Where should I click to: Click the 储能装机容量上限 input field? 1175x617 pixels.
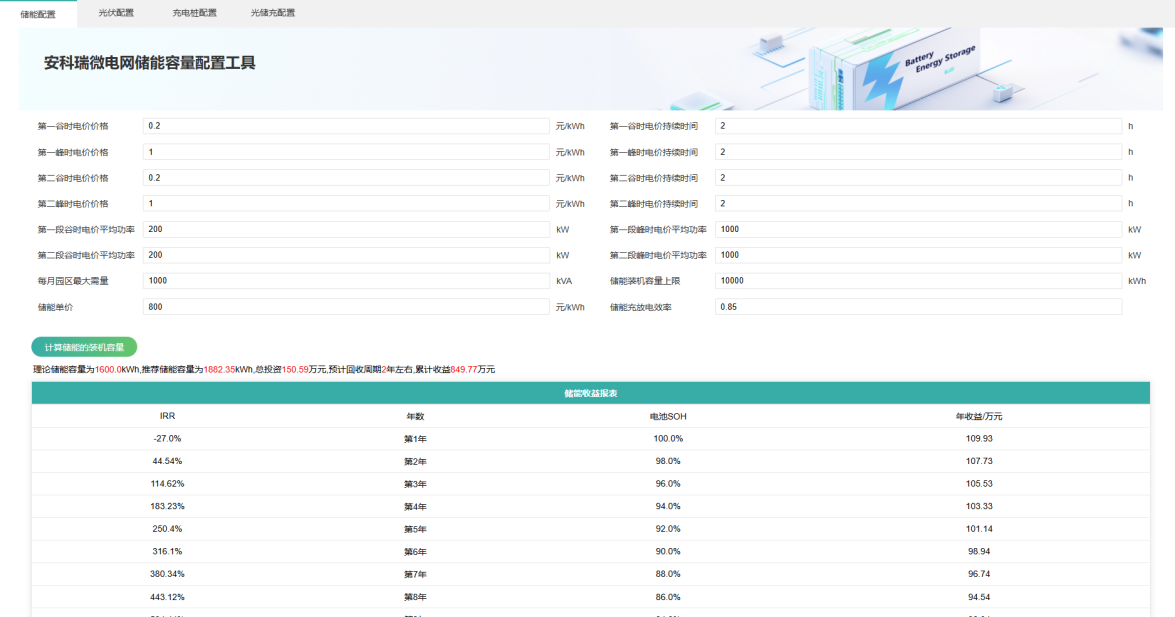point(918,281)
